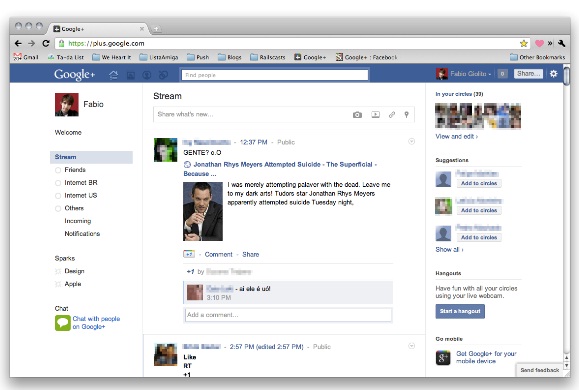
Task: Click View and edit circles link
Action: click(x=456, y=137)
